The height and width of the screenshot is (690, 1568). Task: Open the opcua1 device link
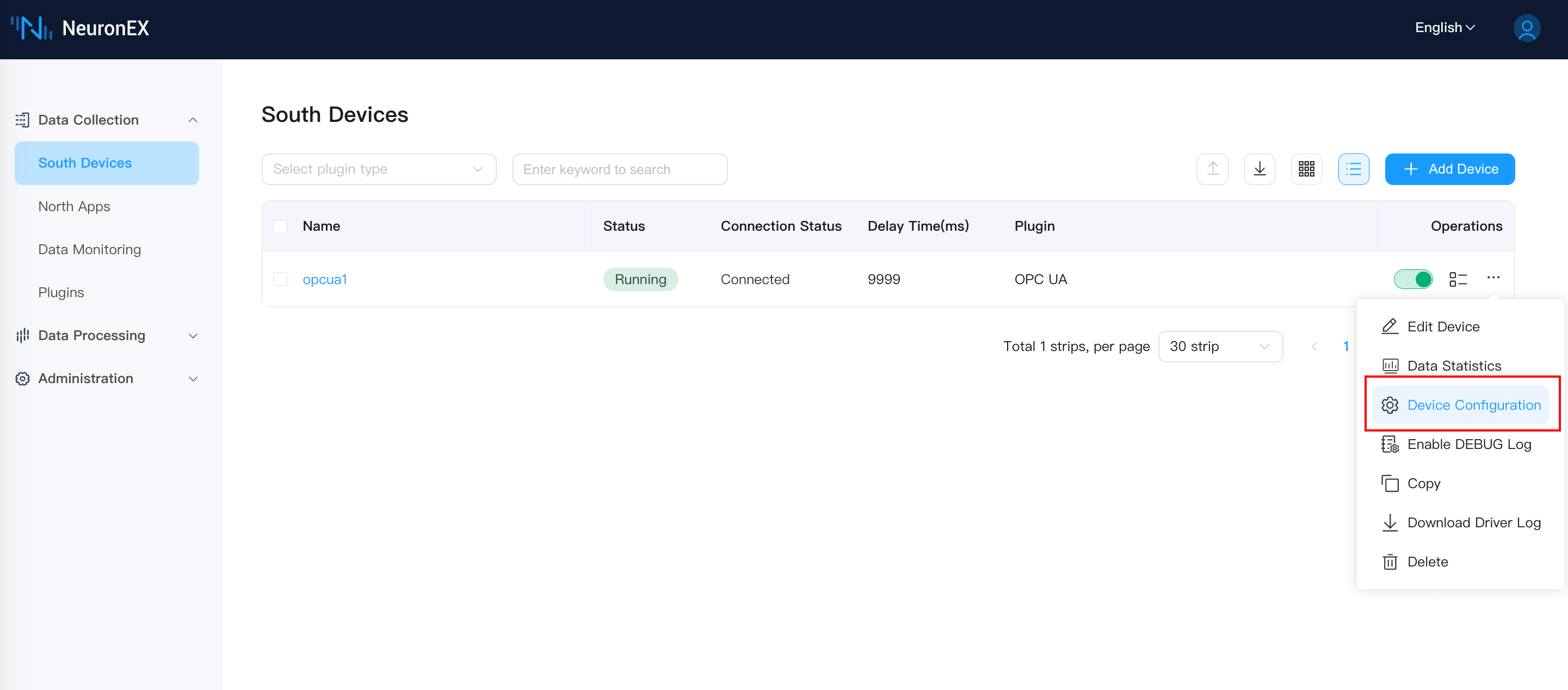(x=324, y=279)
